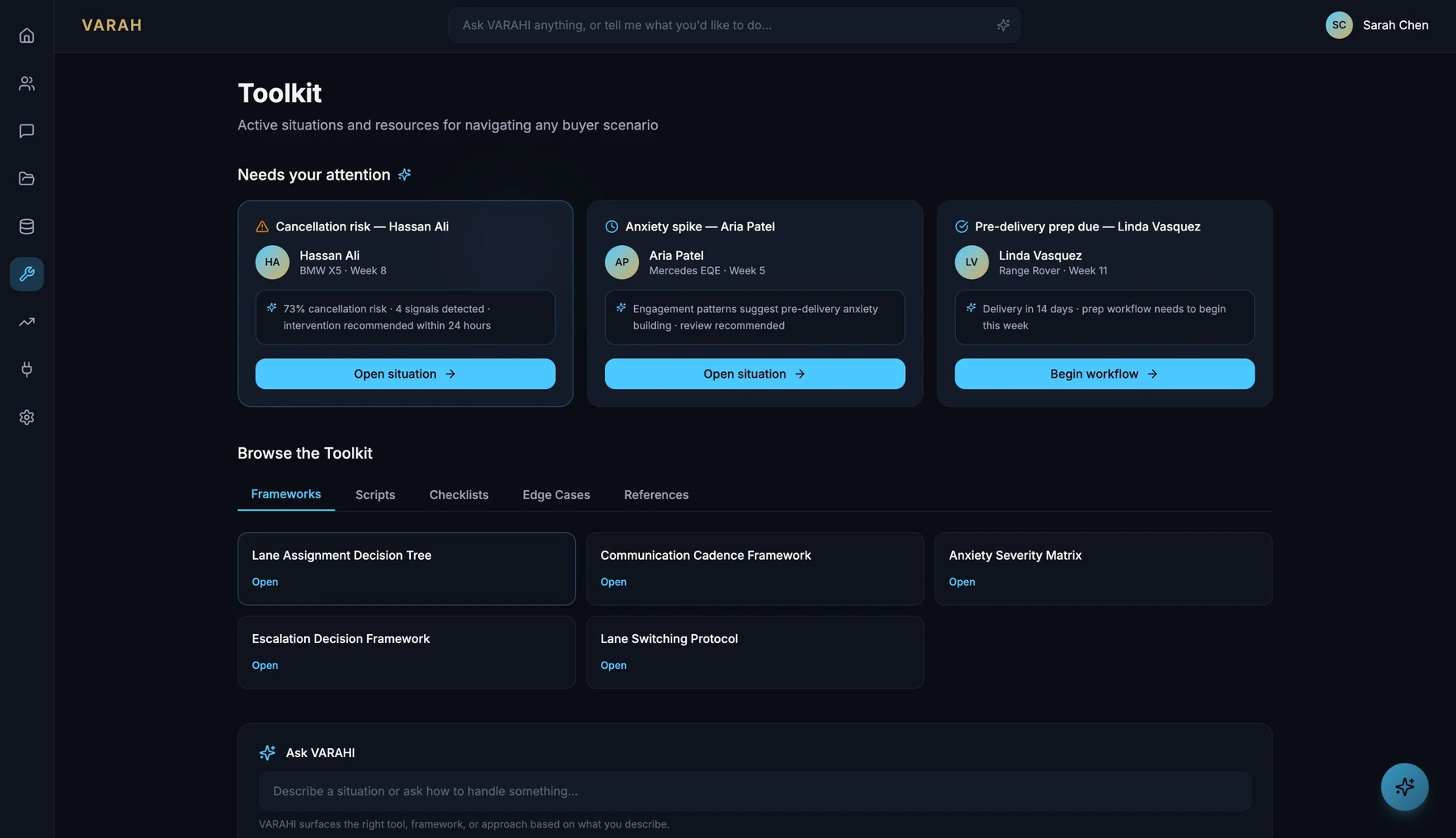Open situation for Aria Patel anxiety spike
The image size is (1456, 838).
point(755,374)
